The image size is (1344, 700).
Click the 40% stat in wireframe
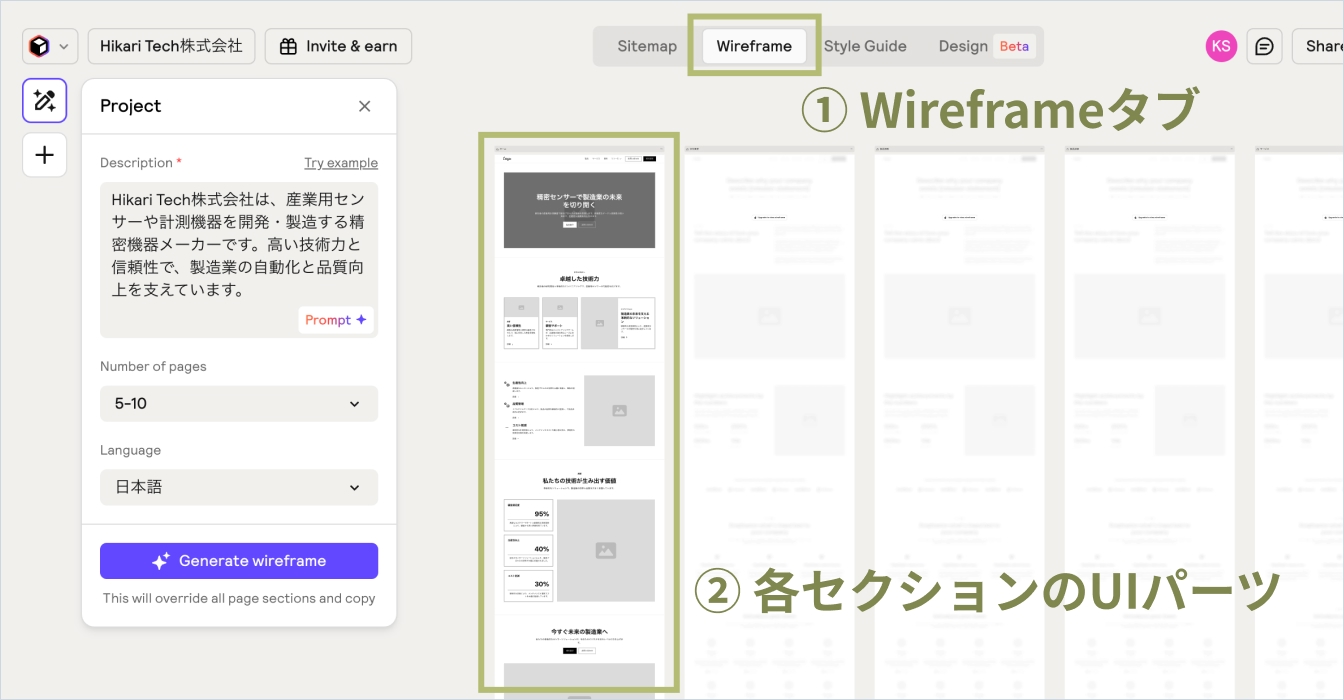541,549
